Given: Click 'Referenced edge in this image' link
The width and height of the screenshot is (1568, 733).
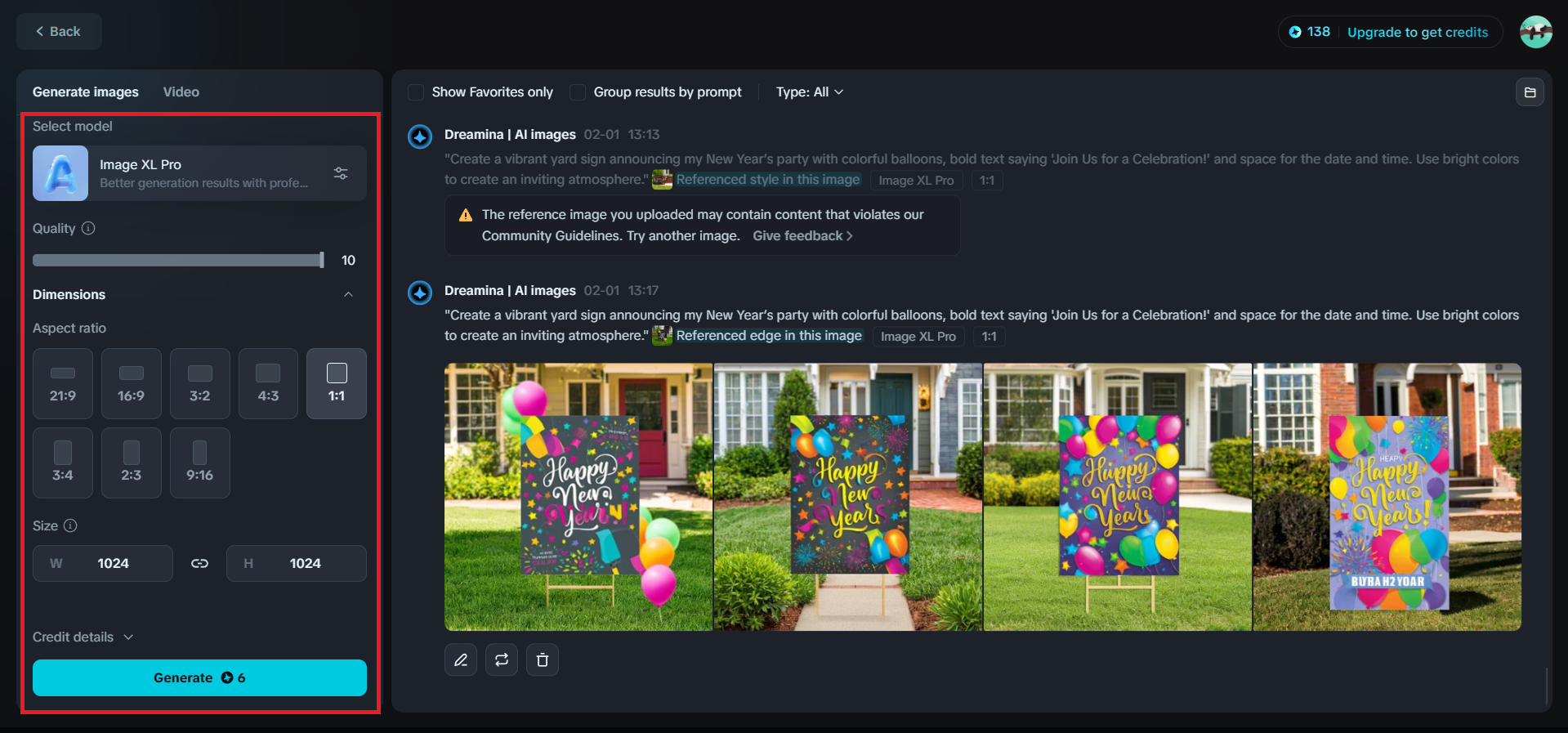Looking at the screenshot, I should pyautogui.click(x=769, y=336).
